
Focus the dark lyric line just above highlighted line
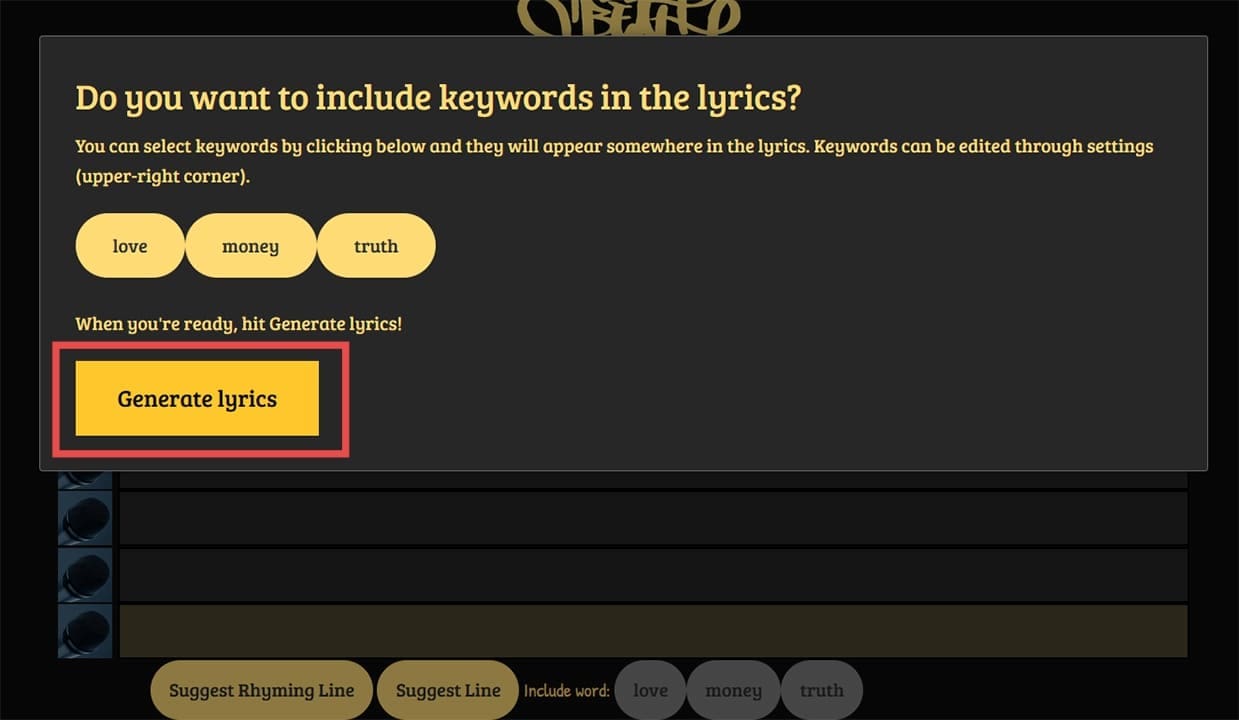654,575
